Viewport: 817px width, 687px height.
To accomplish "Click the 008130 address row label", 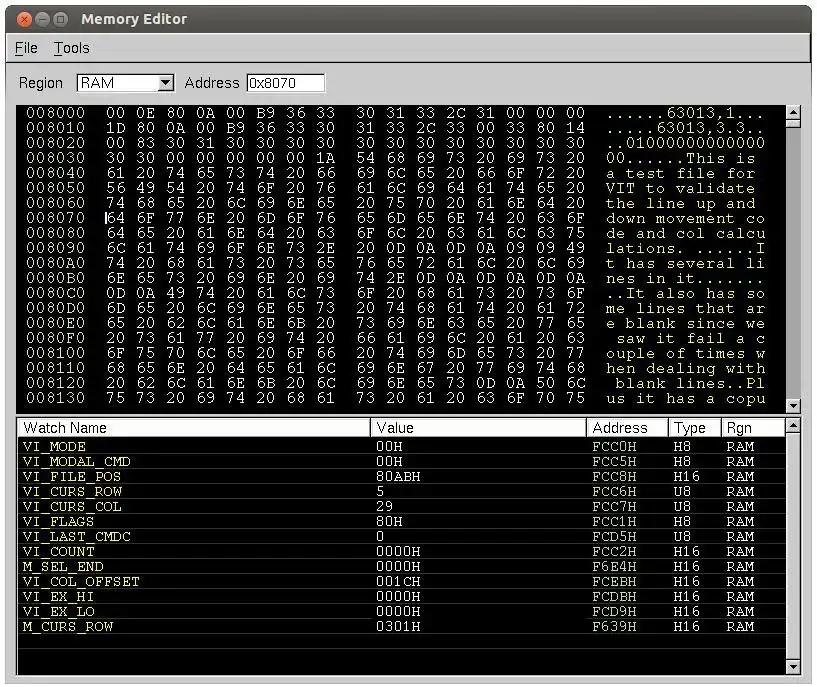I will [55, 398].
